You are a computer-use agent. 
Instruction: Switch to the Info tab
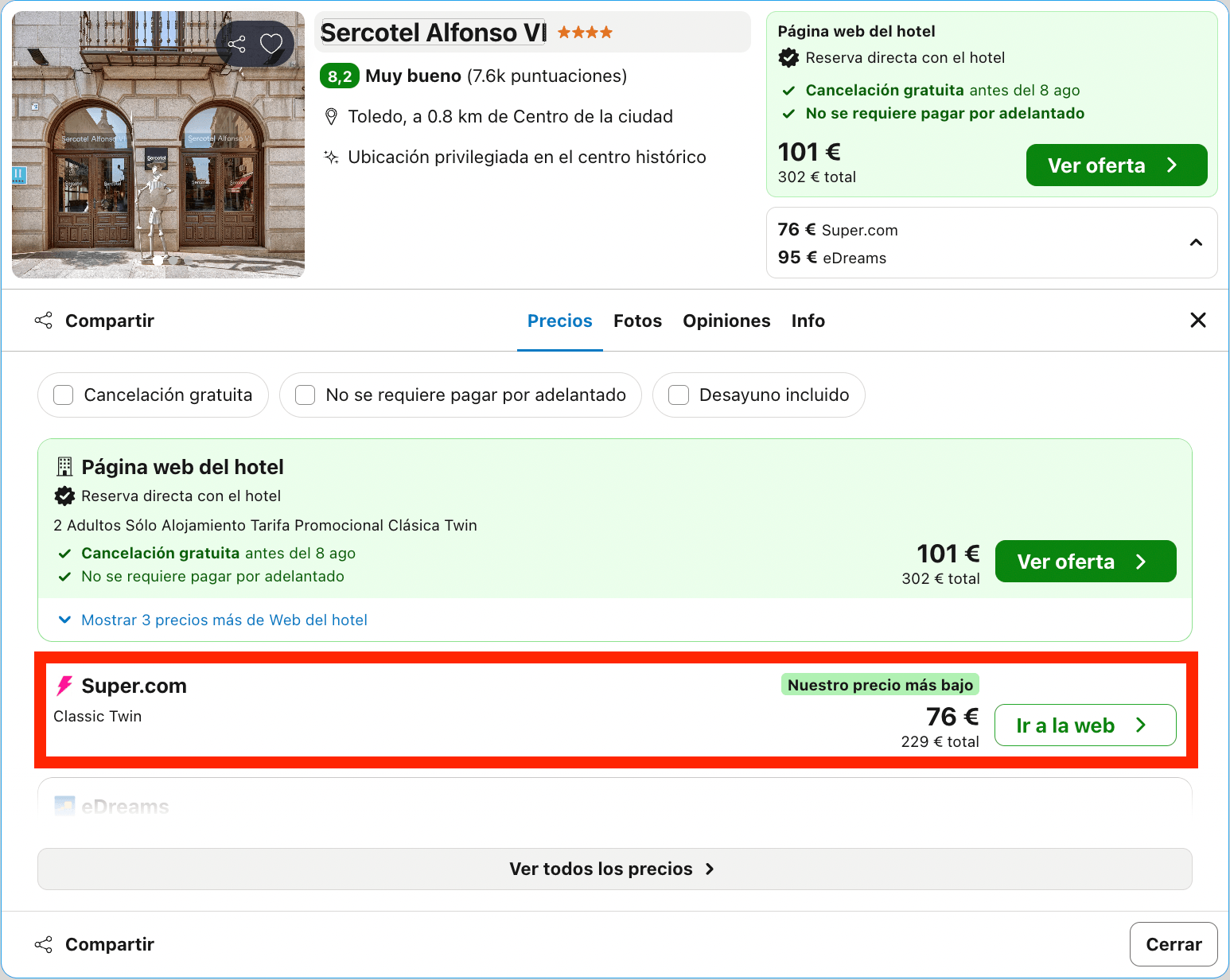pyautogui.click(x=808, y=321)
